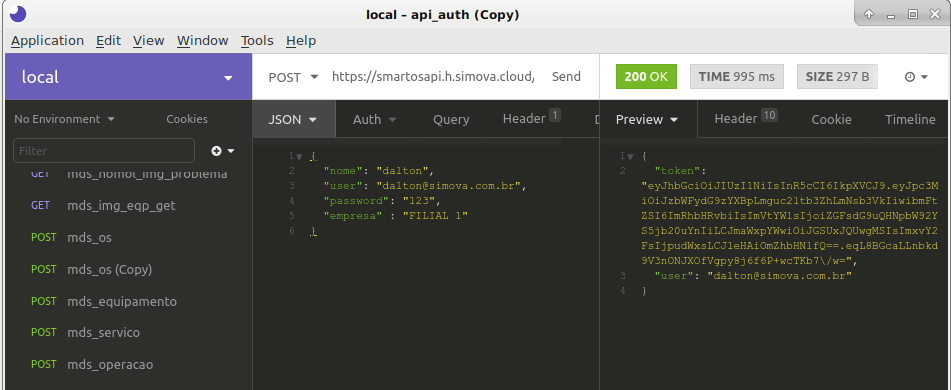Viewport: 951px width, 390px height.
Task: Click the Insomnia app logo icon
Action: point(18,13)
